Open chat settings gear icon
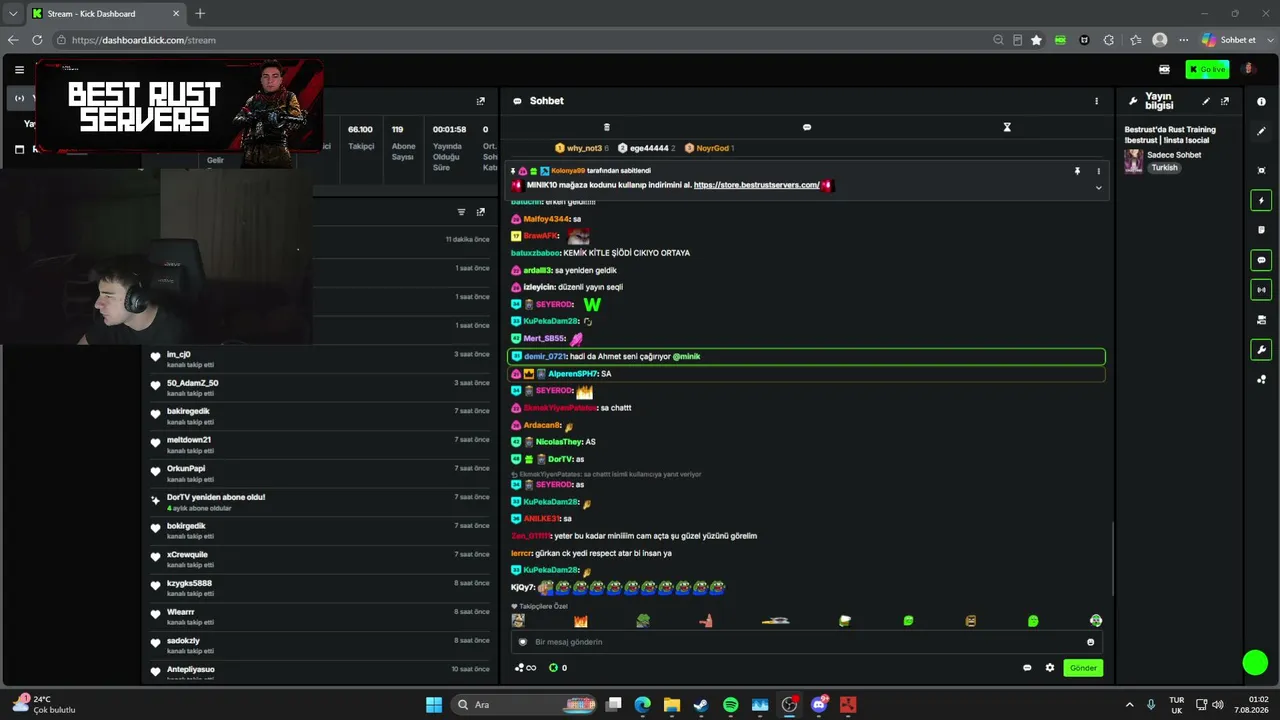The height and width of the screenshot is (720, 1280). pyautogui.click(x=1050, y=668)
